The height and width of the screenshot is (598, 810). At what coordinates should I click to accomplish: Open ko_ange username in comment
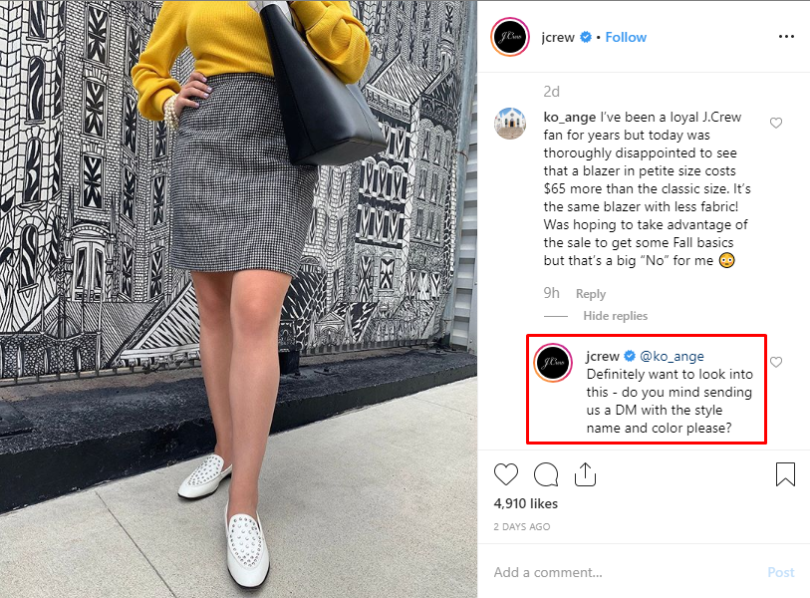point(569,118)
